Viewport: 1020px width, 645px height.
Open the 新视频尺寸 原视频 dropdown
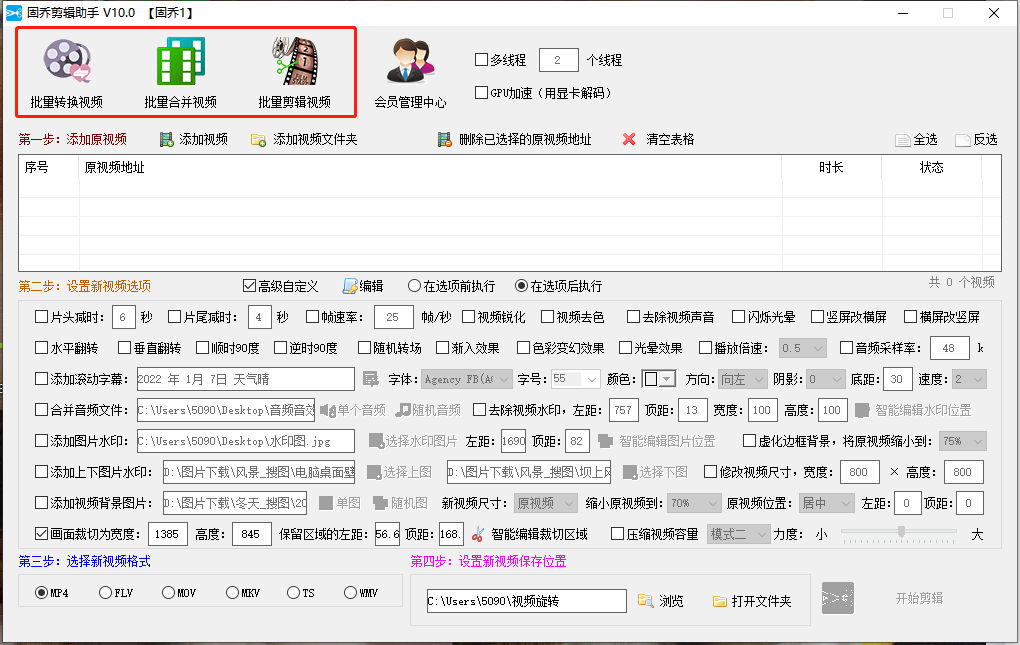coord(546,503)
